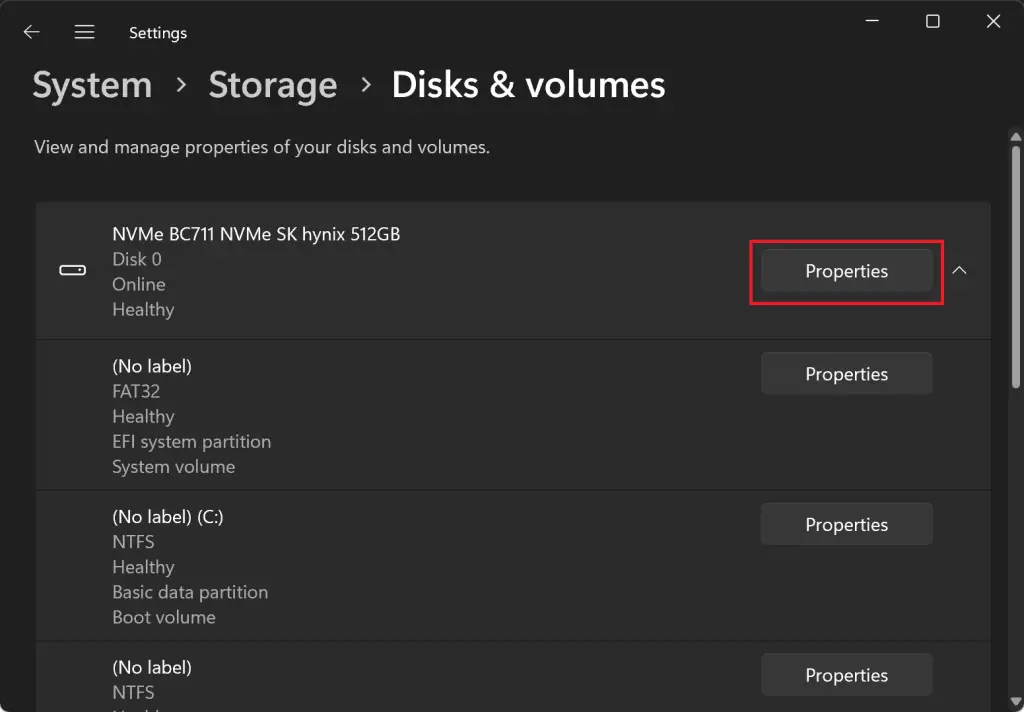Click the maximize window icon
Screen dimensions: 1024x712
click(x=932, y=21)
